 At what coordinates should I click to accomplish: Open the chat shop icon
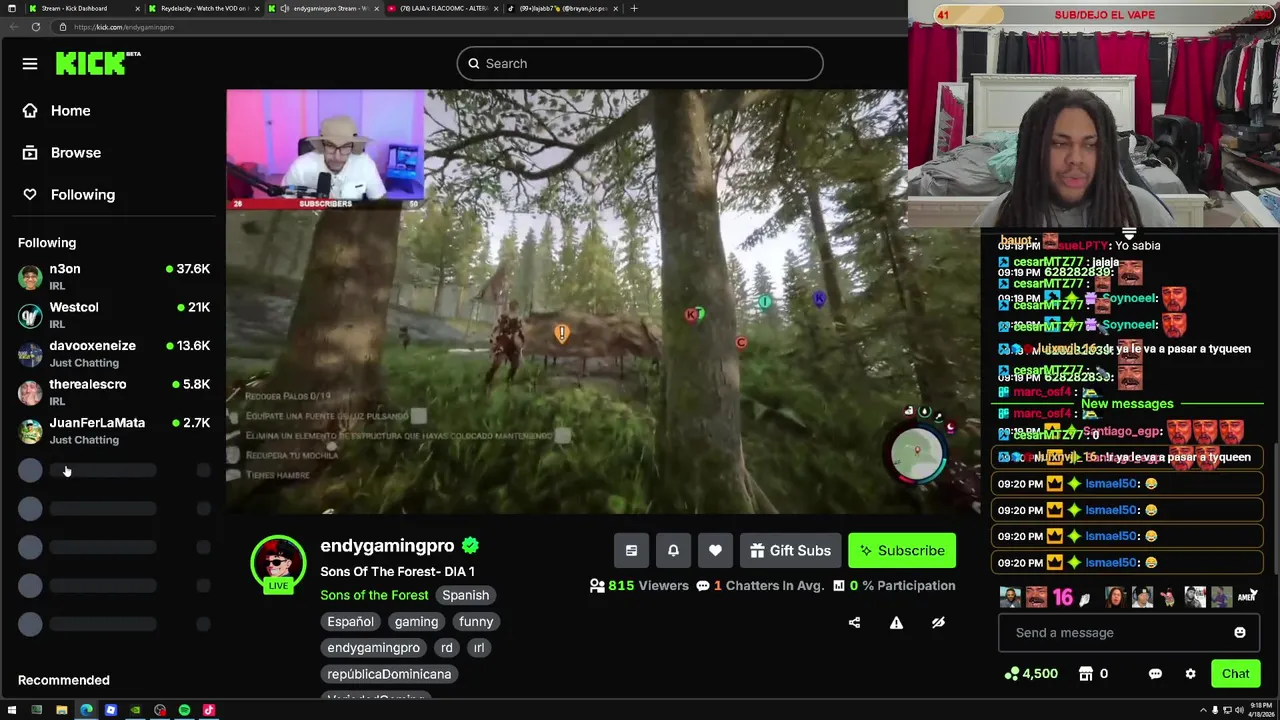1086,674
